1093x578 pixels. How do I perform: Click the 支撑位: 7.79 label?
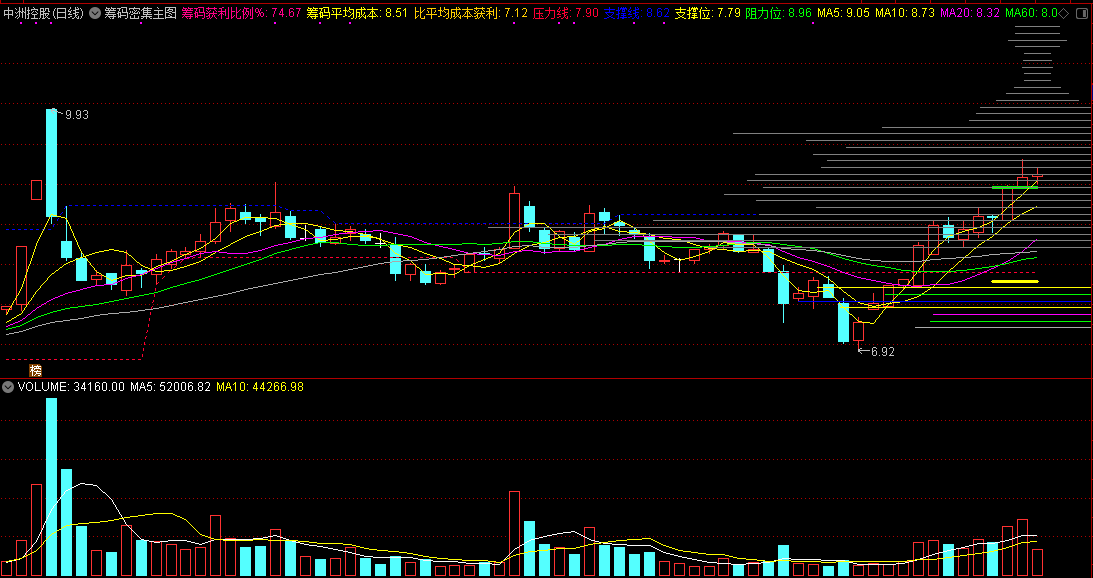707,13
